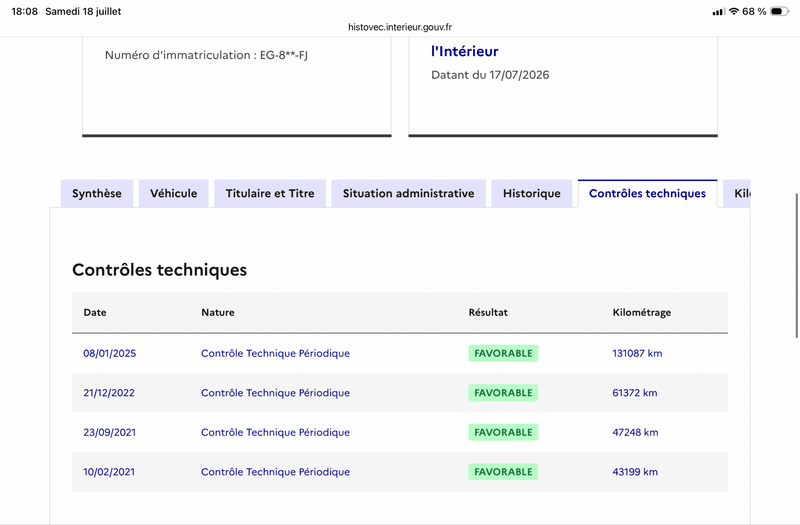800x525 pixels.
Task: Go to the Historique tab
Action: coord(532,193)
